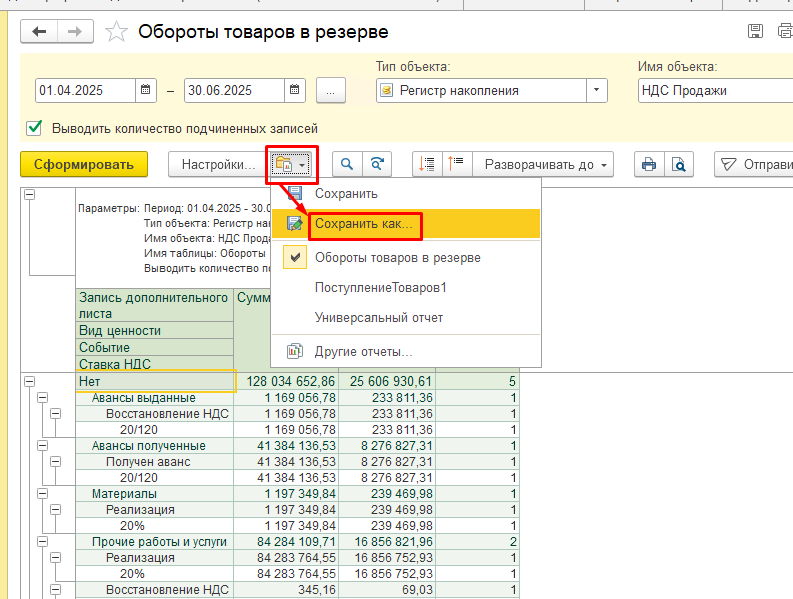Collapse the Авансы выданные group
793x599 pixels.
click(x=43, y=398)
